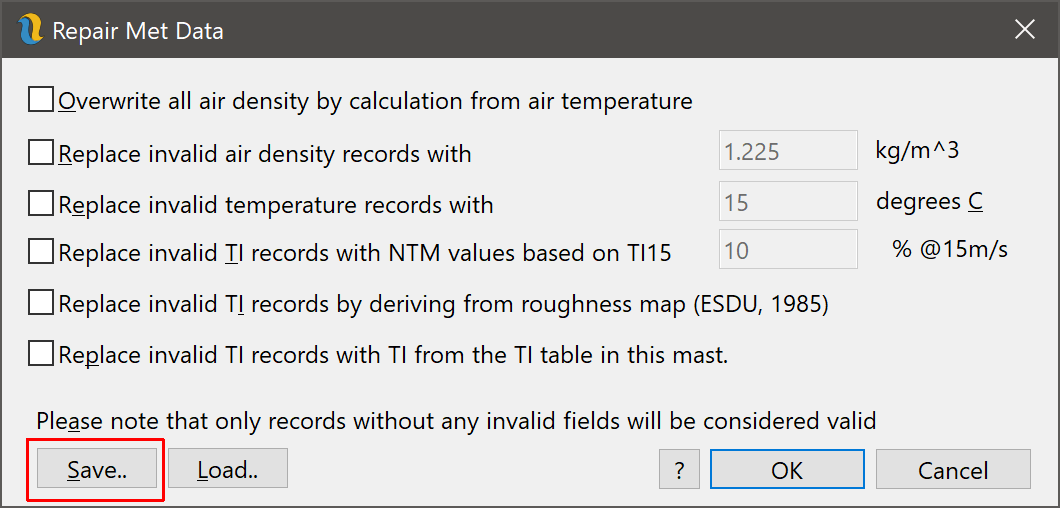Click the temperature field showing 15
1060x508 pixels.
[788, 201]
